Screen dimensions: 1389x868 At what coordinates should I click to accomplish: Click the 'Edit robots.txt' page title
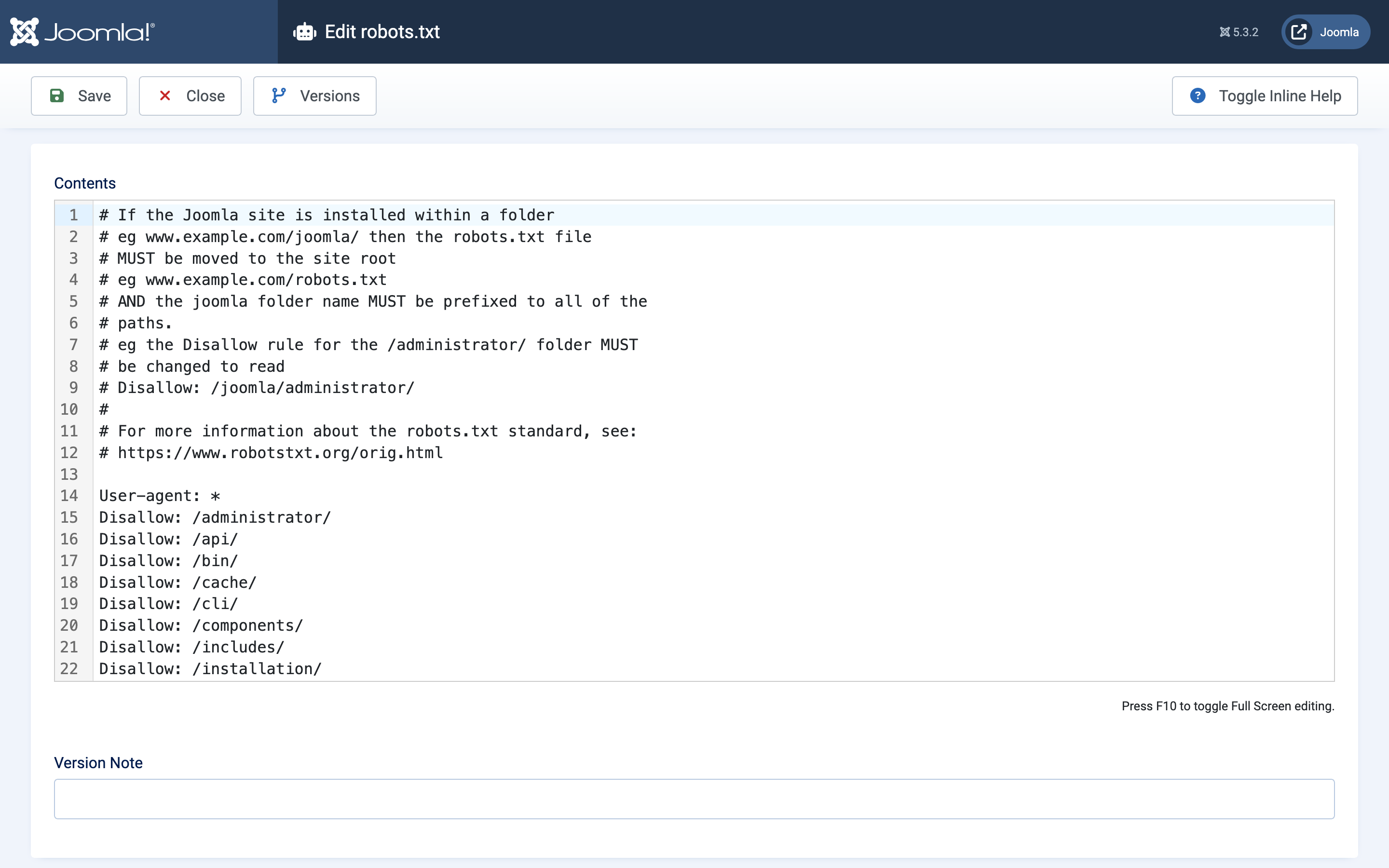pos(382,31)
